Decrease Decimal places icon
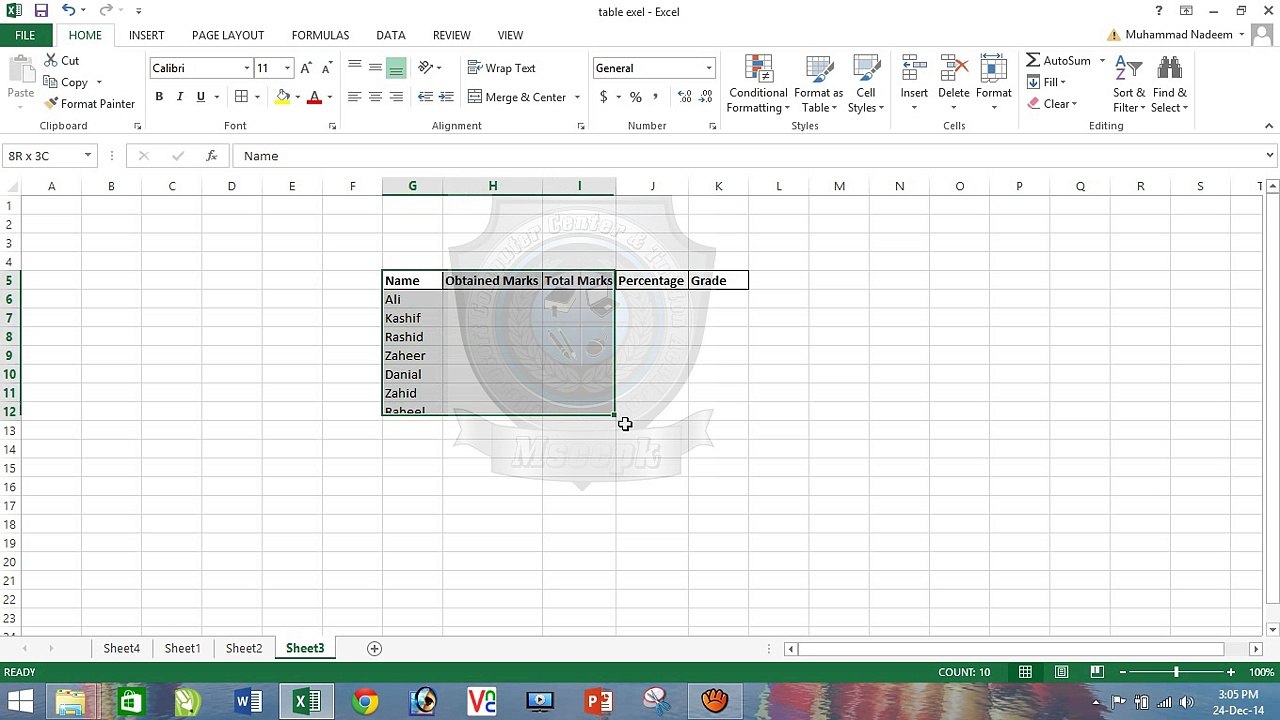 coord(704,97)
